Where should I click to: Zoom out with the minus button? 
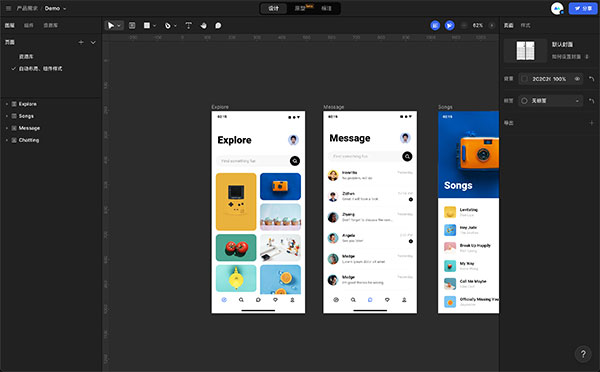tap(464, 25)
